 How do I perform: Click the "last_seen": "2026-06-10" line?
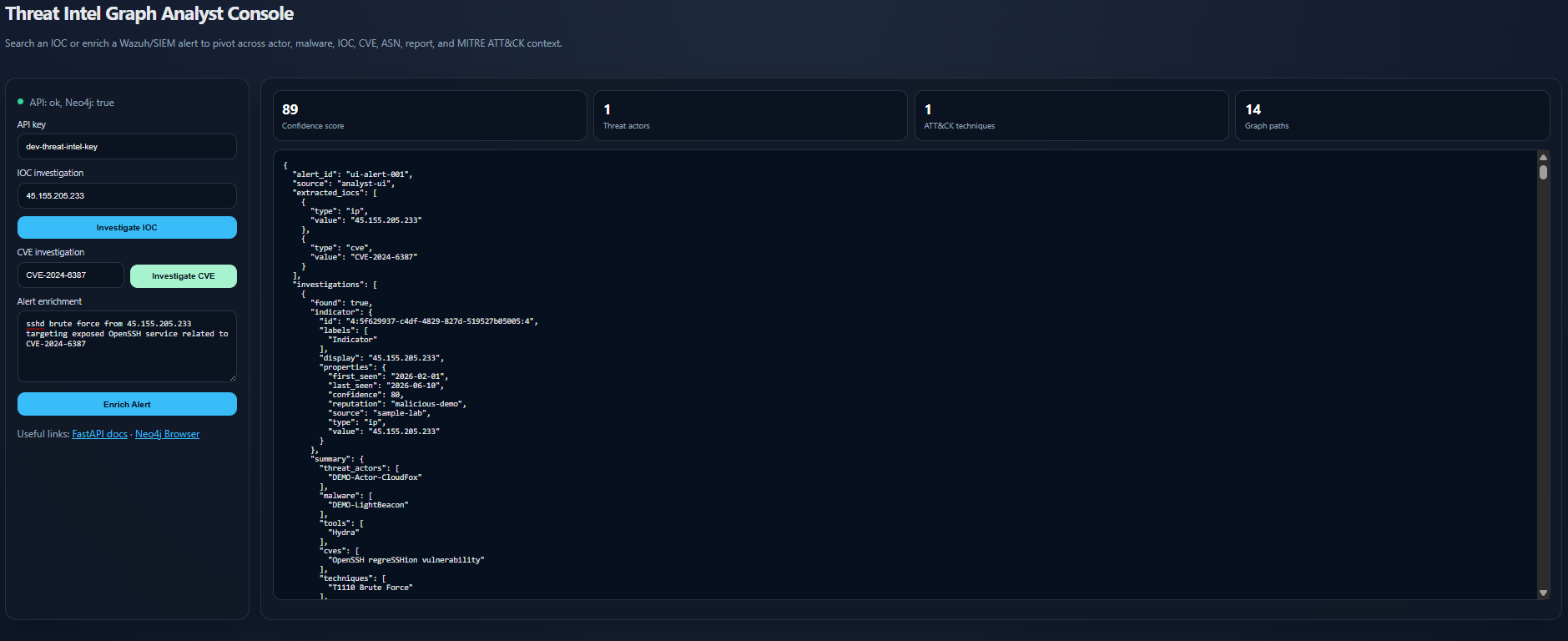click(386, 386)
